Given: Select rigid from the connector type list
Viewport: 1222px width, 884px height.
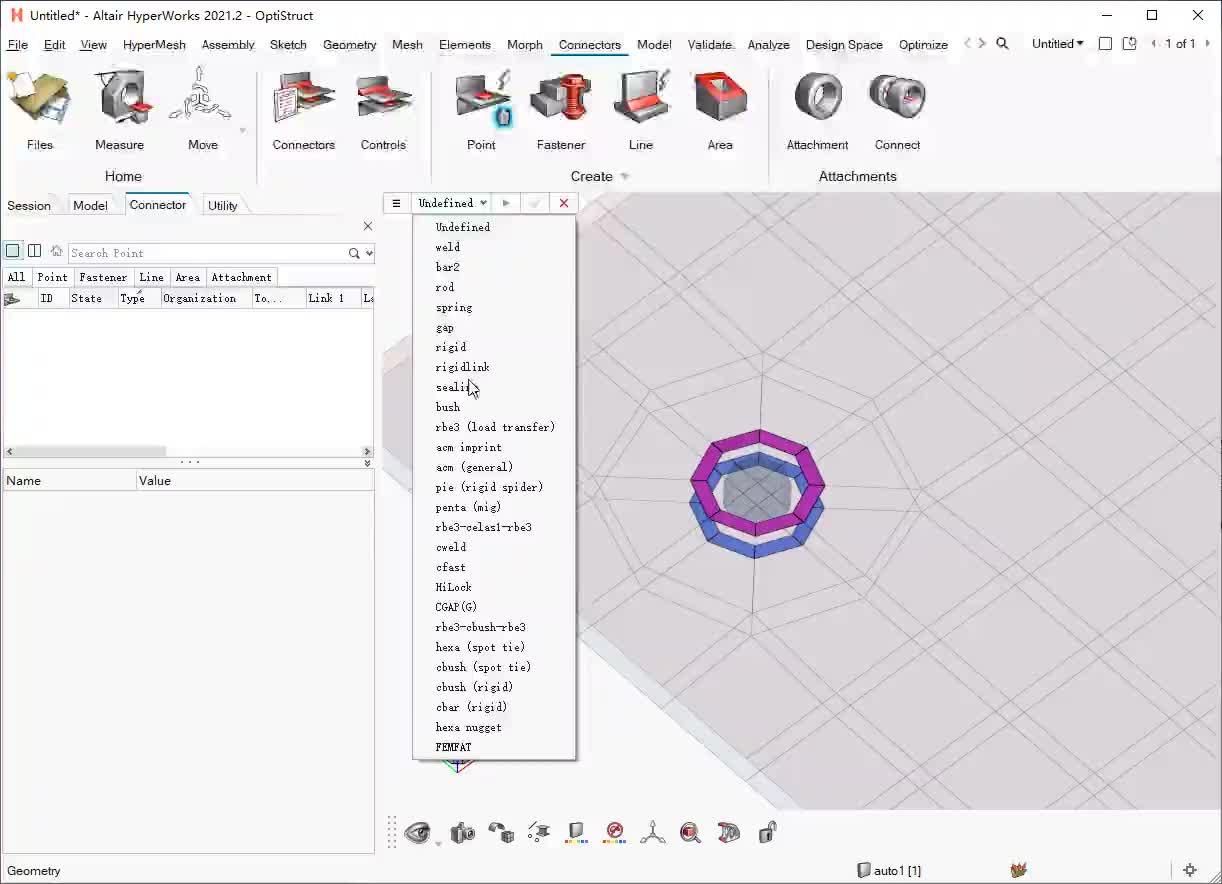Looking at the screenshot, I should point(450,347).
